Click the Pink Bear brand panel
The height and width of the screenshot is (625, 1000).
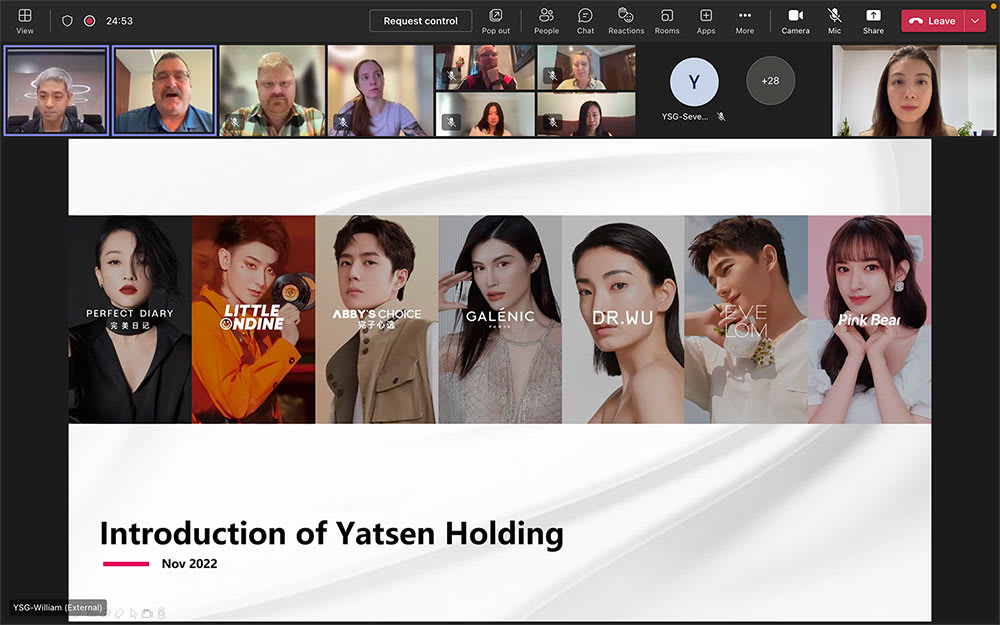[x=869, y=320]
